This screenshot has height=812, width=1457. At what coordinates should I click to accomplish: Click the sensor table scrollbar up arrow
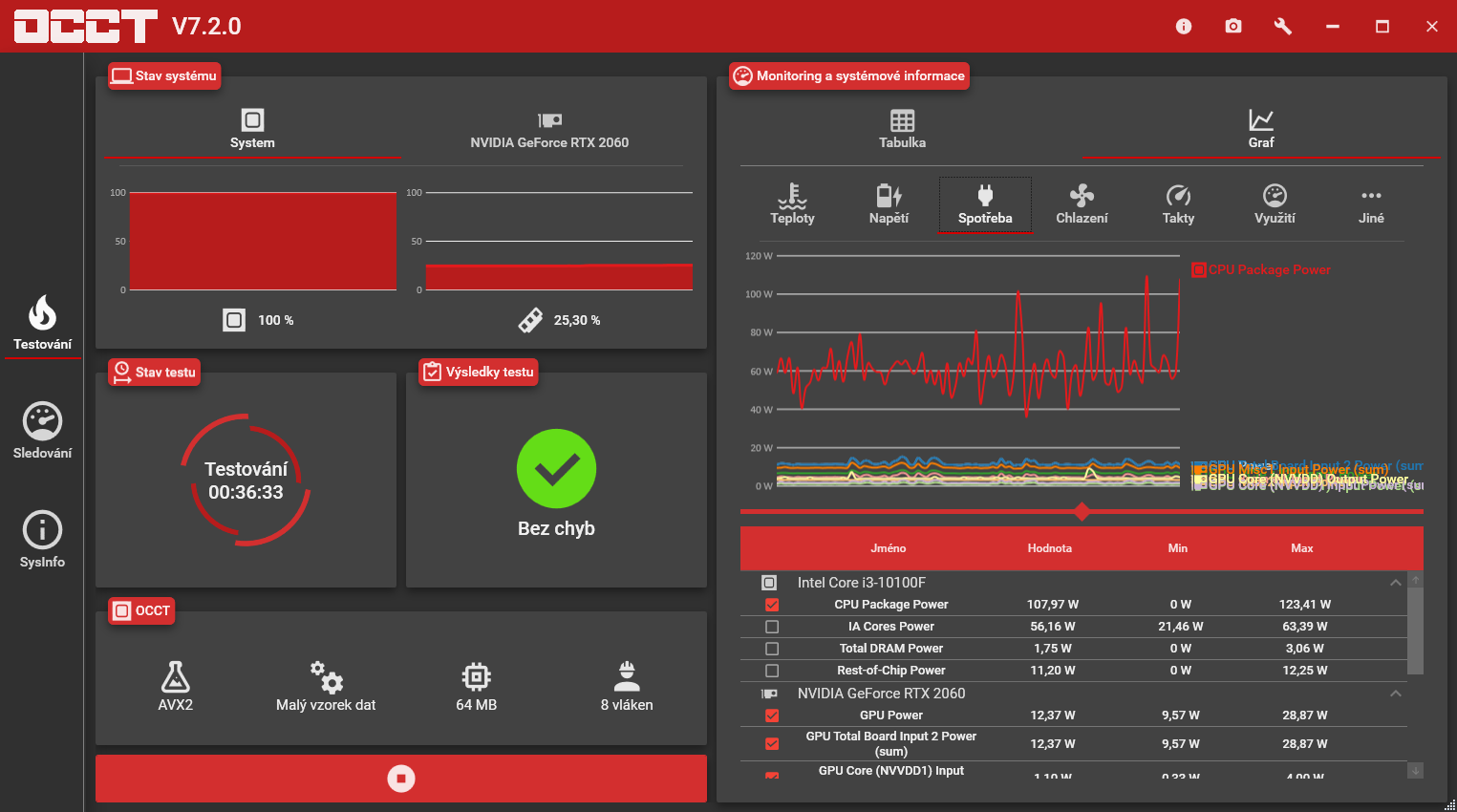click(1416, 580)
